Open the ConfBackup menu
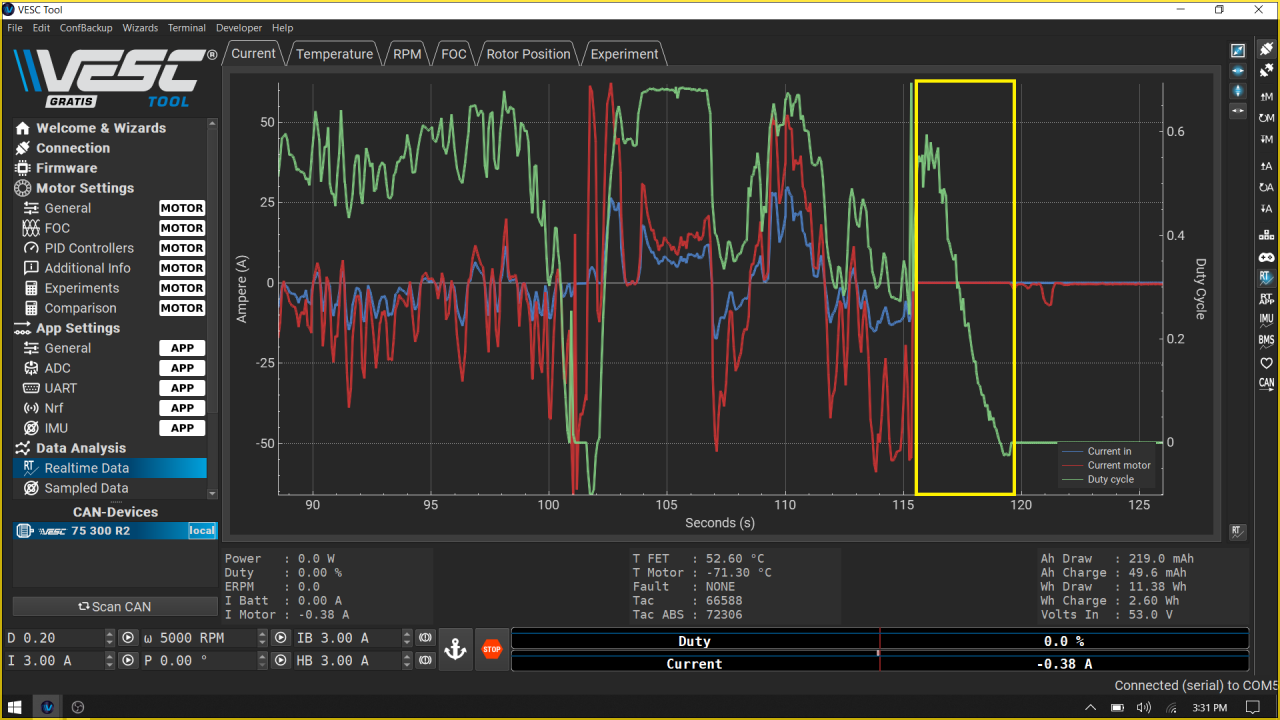Image resolution: width=1280 pixels, height=720 pixels. pos(86,28)
